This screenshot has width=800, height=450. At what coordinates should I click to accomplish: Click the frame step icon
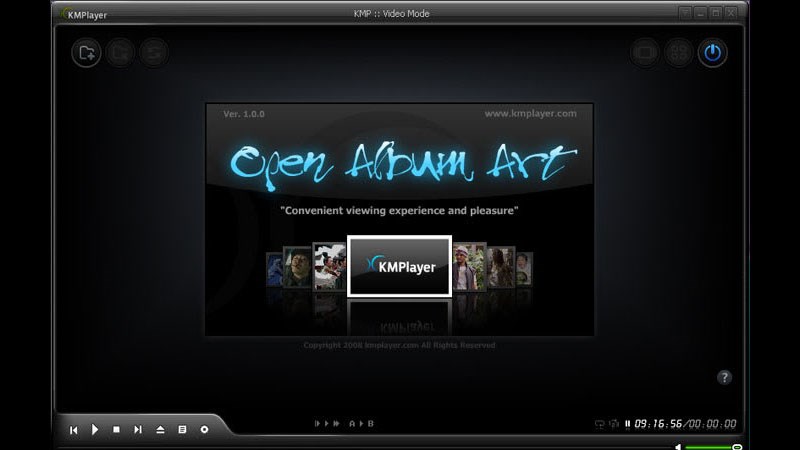click(317, 423)
